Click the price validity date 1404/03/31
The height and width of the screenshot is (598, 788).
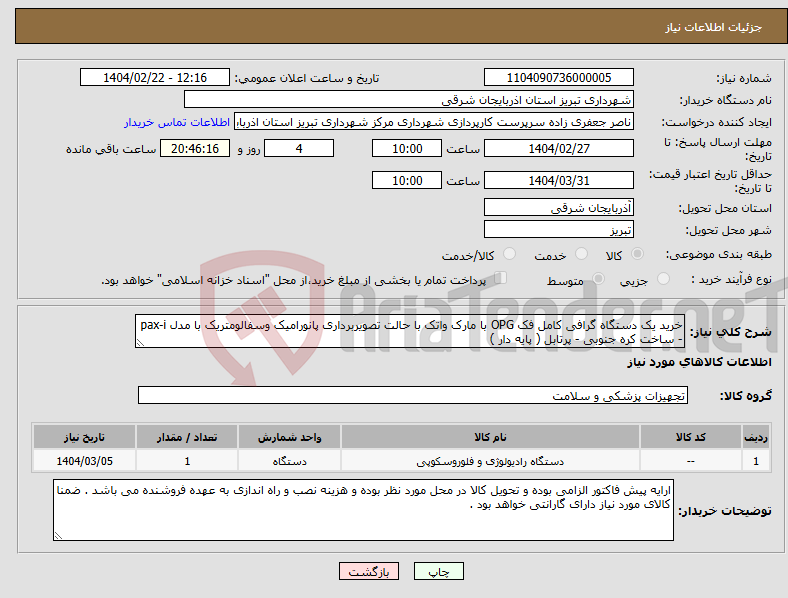pyautogui.click(x=558, y=180)
